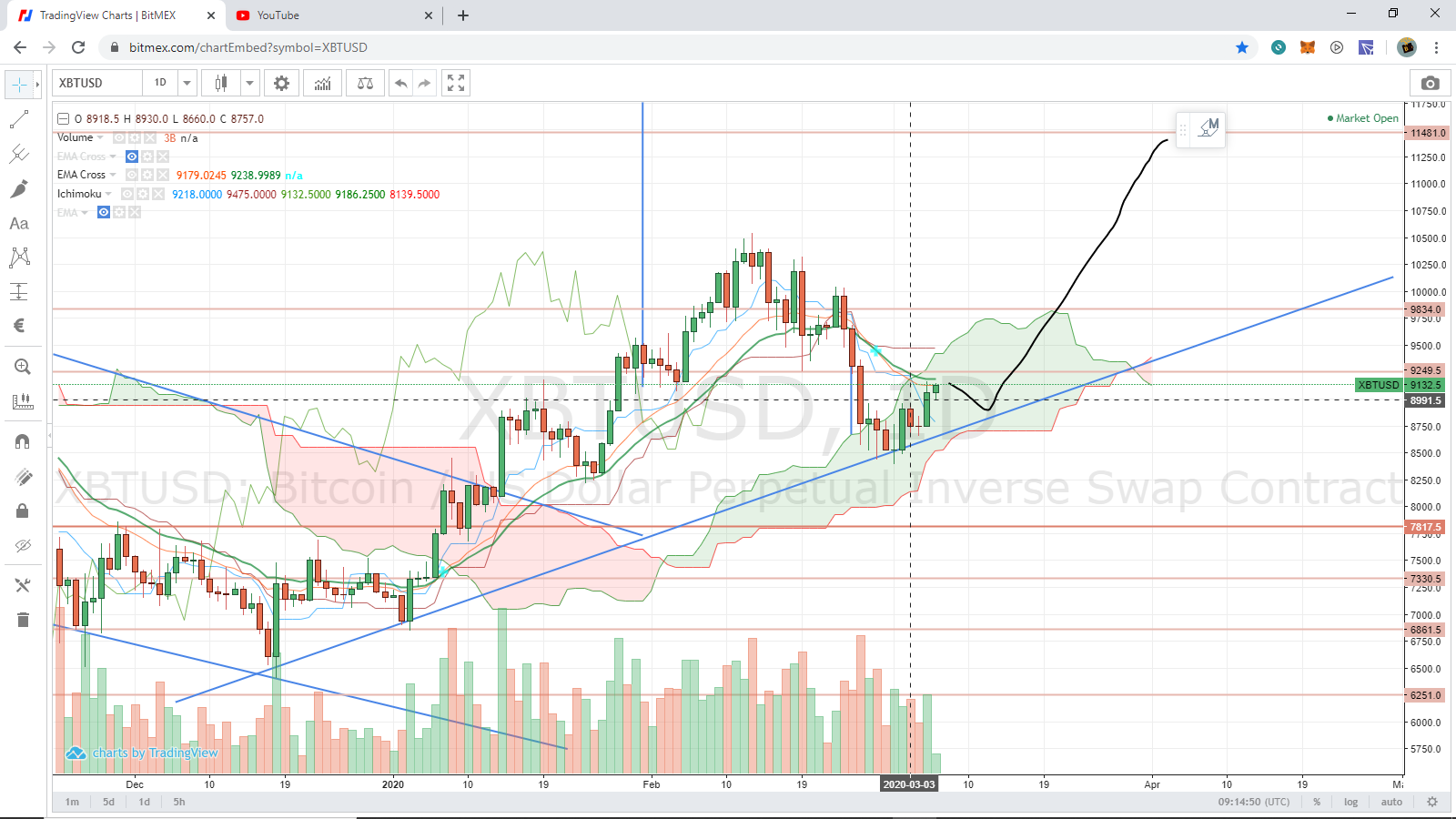Image resolution: width=1456 pixels, height=819 pixels.
Task: Undo the last chart action
Action: tap(400, 83)
